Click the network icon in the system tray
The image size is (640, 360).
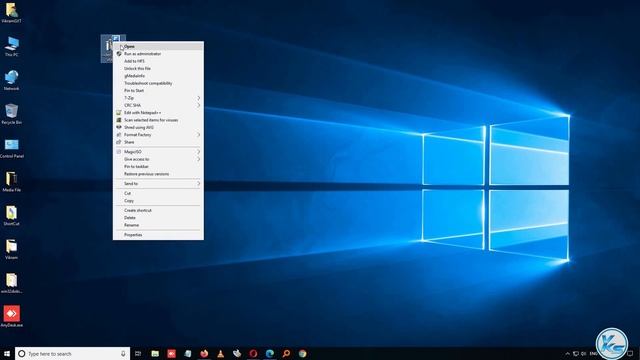pos(576,353)
